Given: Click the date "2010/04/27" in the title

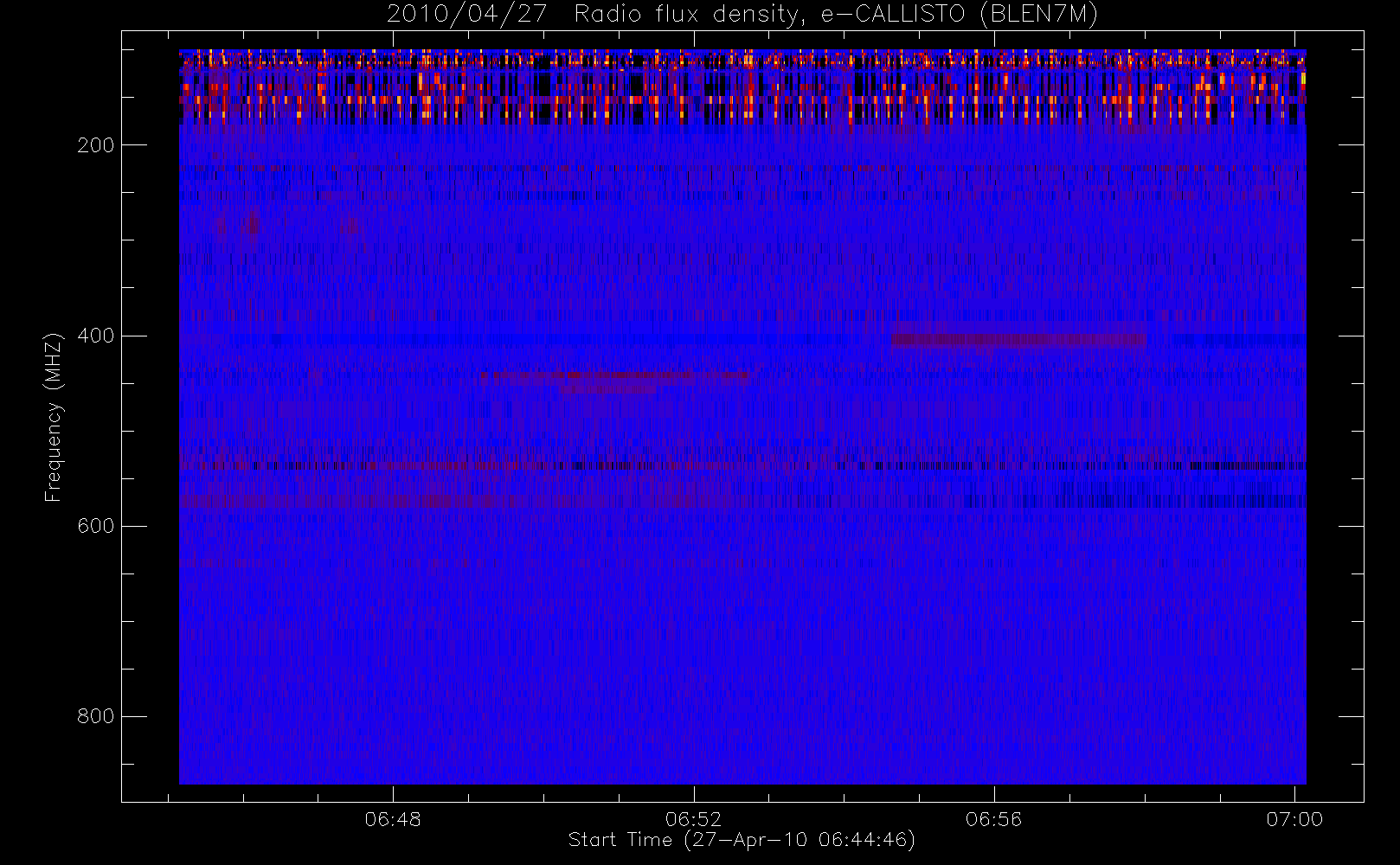Looking at the screenshot, I should (x=467, y=15).
